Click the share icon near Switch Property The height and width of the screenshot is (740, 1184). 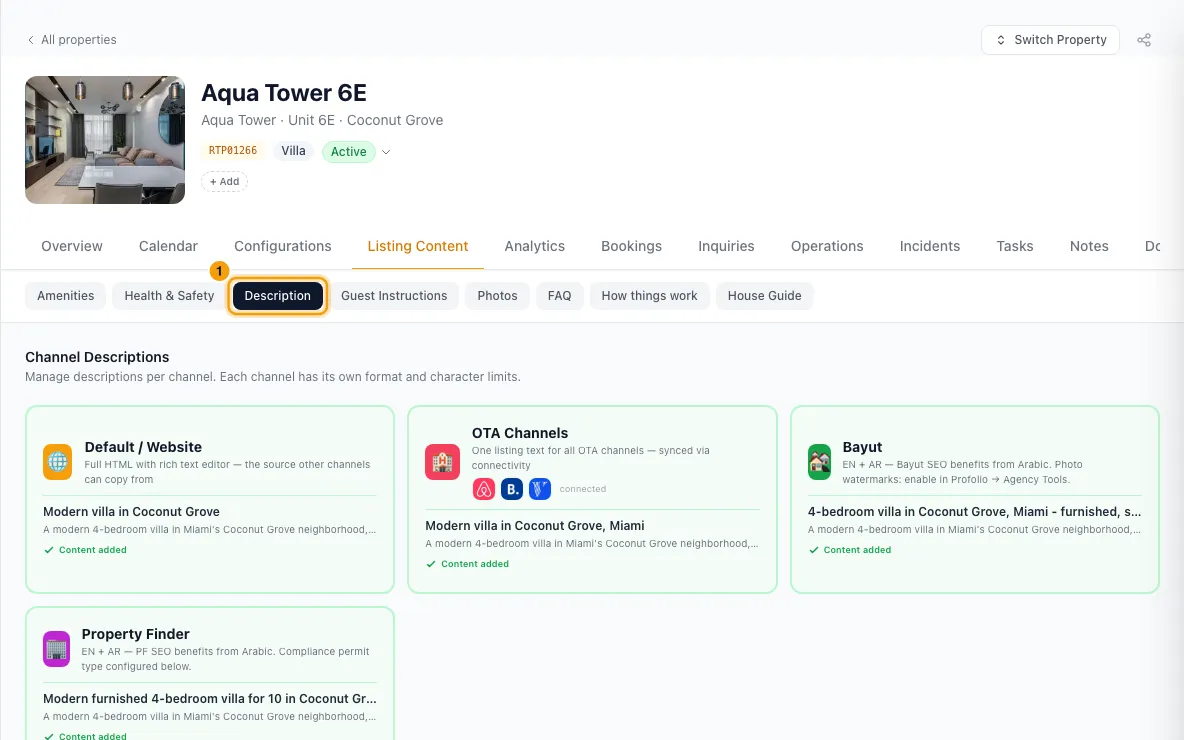point(1144,40)
